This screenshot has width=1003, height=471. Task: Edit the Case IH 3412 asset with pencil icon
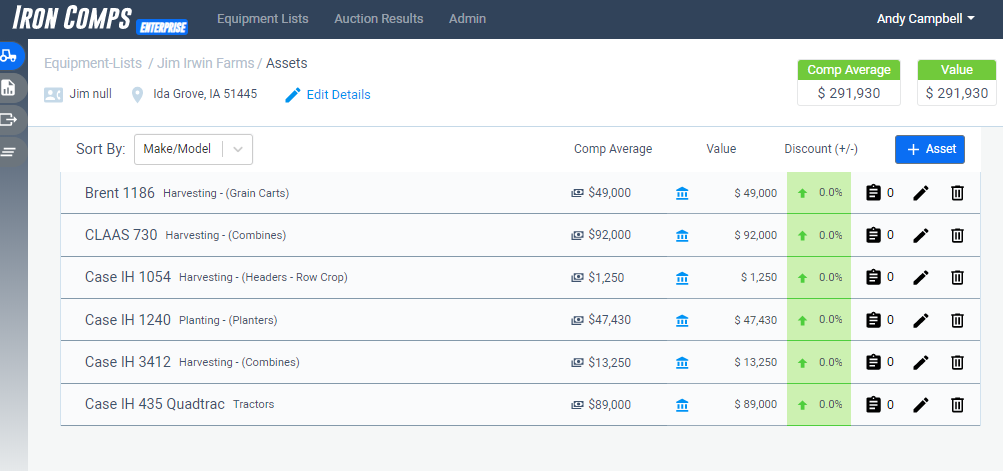(x=920, y=362)
